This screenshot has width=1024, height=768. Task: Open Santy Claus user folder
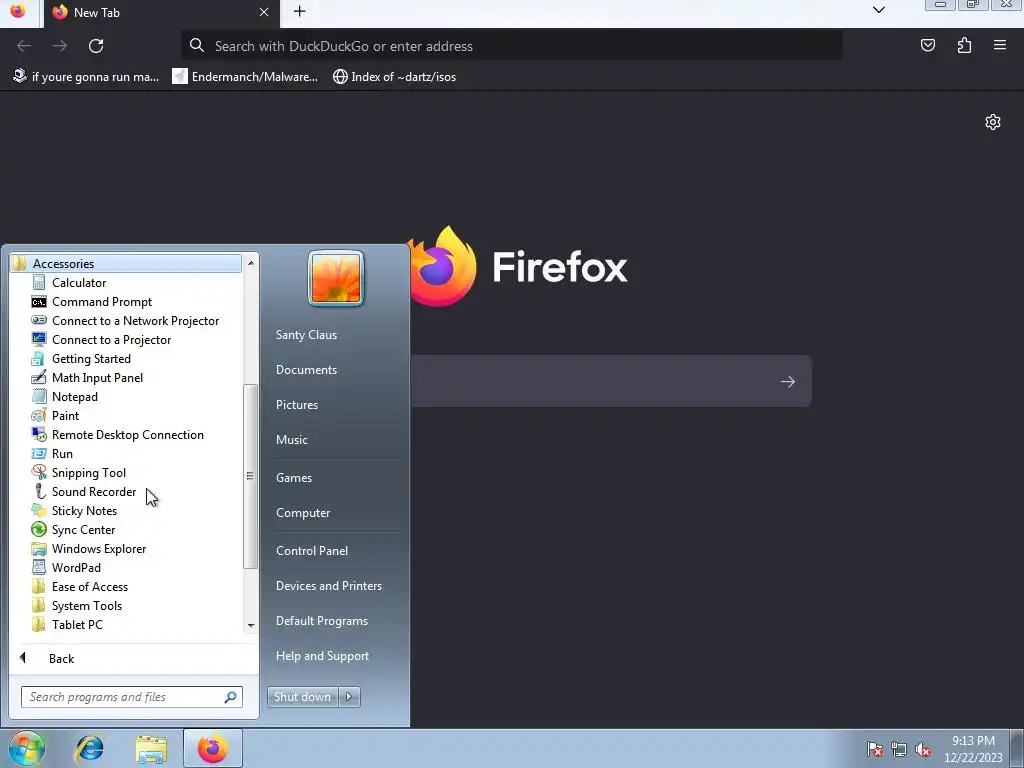point(306,334)
